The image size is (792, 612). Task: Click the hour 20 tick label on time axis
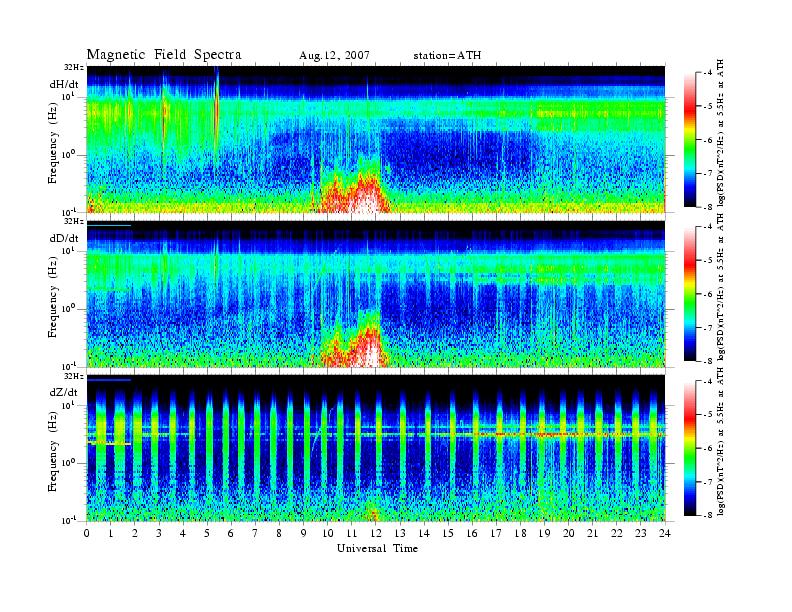[569, 533]
